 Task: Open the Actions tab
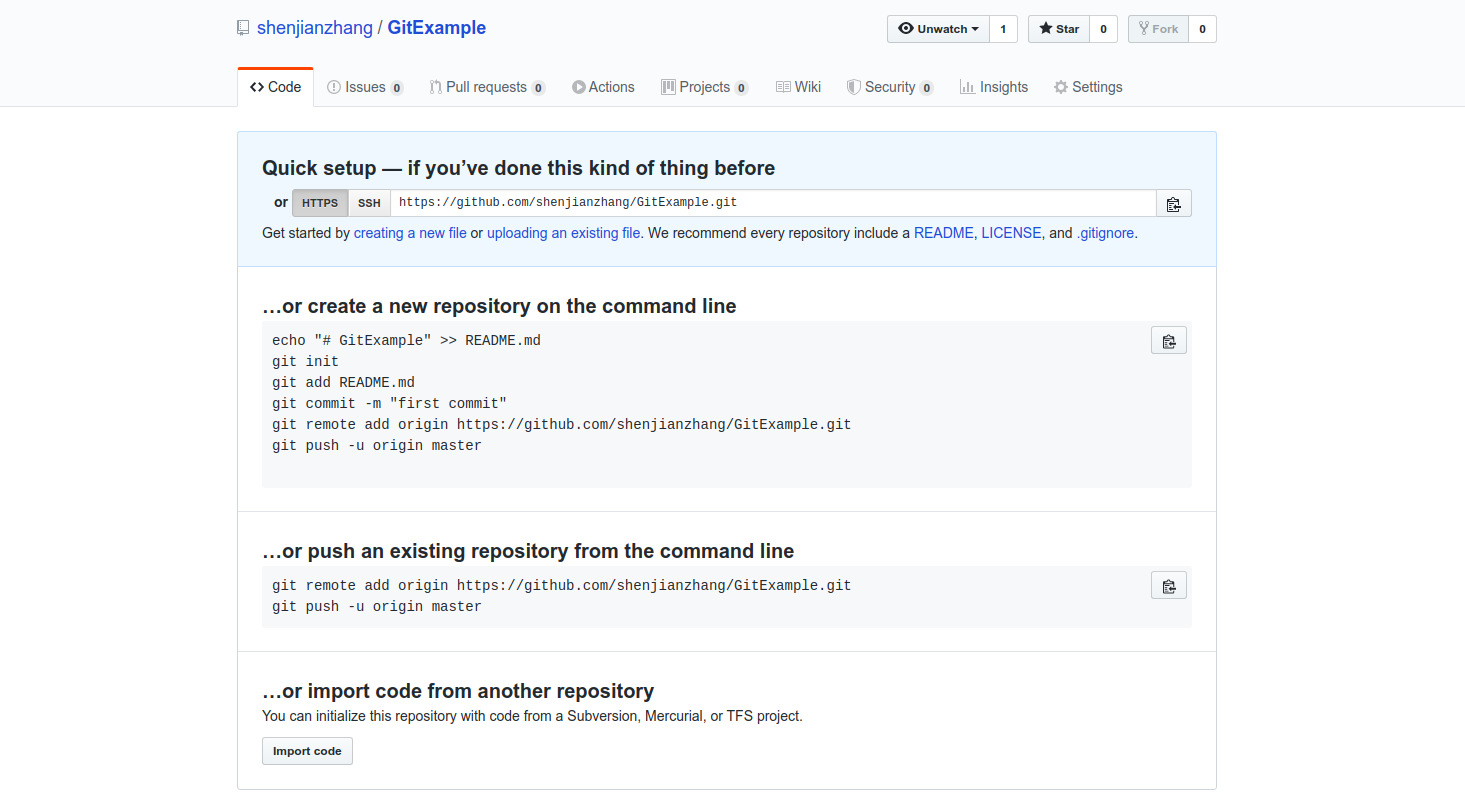click(603, 87)
